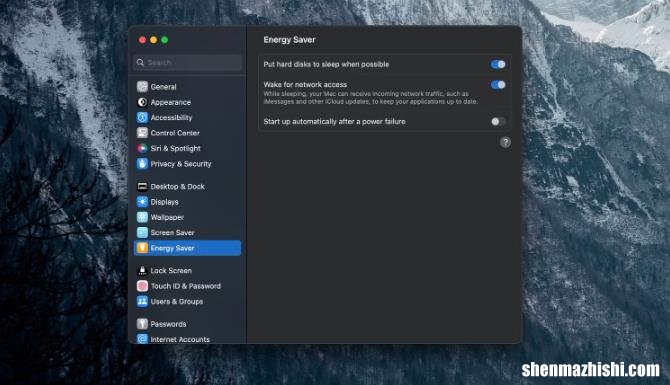Zoom window with green button
670x385 pixels.
pos(165,40)
